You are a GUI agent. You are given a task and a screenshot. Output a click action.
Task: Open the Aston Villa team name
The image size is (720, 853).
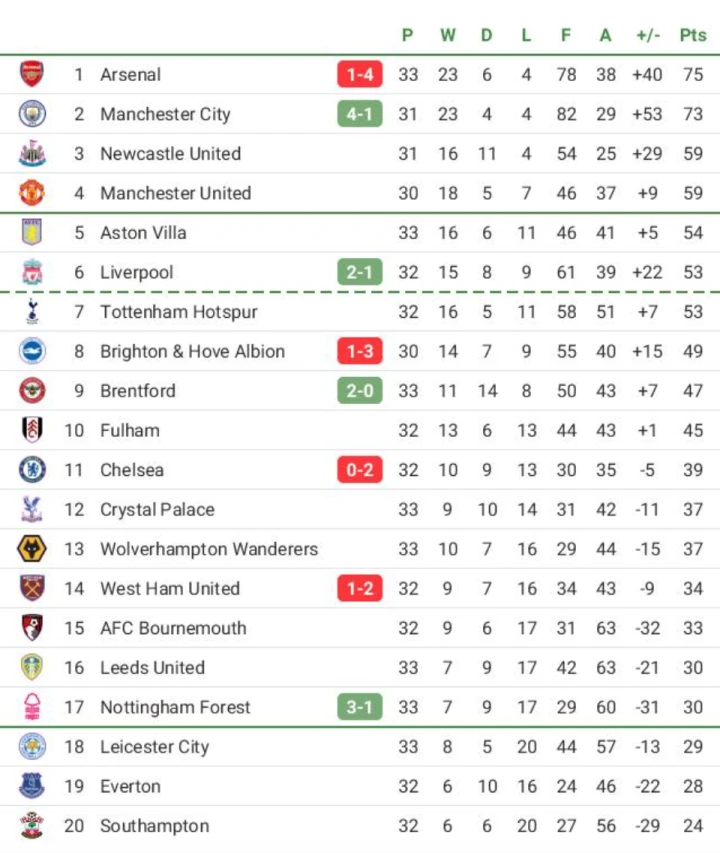[x=143, y=233]
